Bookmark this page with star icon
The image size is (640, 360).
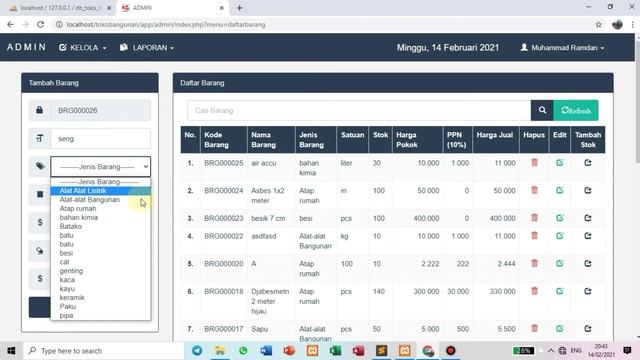pyautogui.click(x=598, y=24)
